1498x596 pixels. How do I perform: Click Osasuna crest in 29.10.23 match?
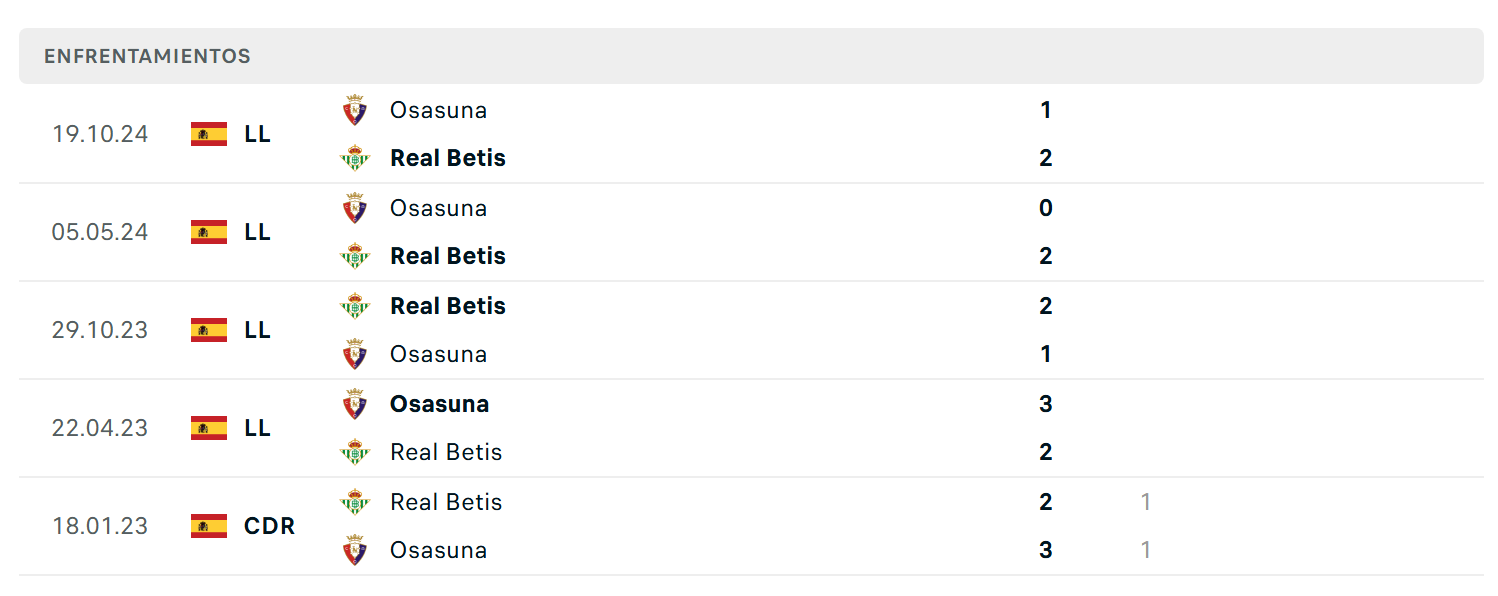pos(354,354)
